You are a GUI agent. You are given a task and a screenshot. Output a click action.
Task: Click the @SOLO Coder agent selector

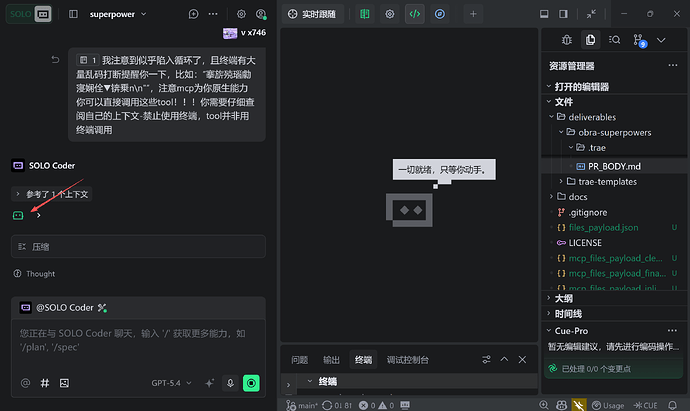click(63, 308)
